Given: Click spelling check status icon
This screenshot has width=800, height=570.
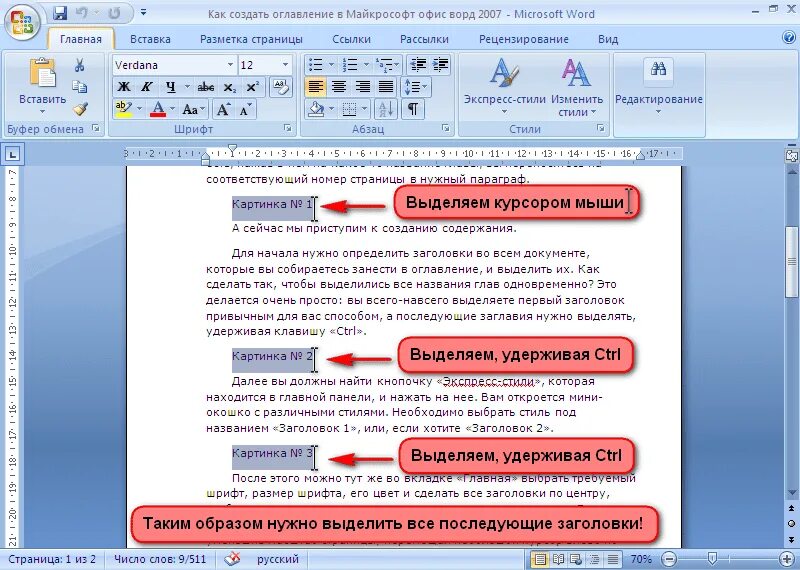Looking at the screenshot, I should point(232,558).
